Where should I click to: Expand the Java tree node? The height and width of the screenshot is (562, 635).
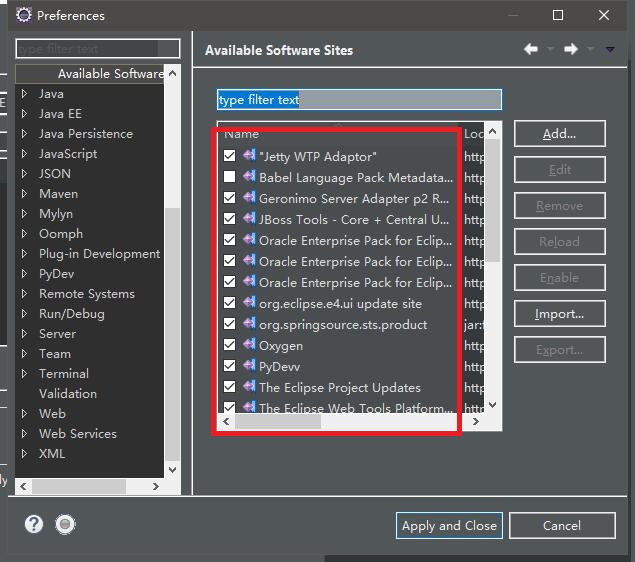click(24, 94)
